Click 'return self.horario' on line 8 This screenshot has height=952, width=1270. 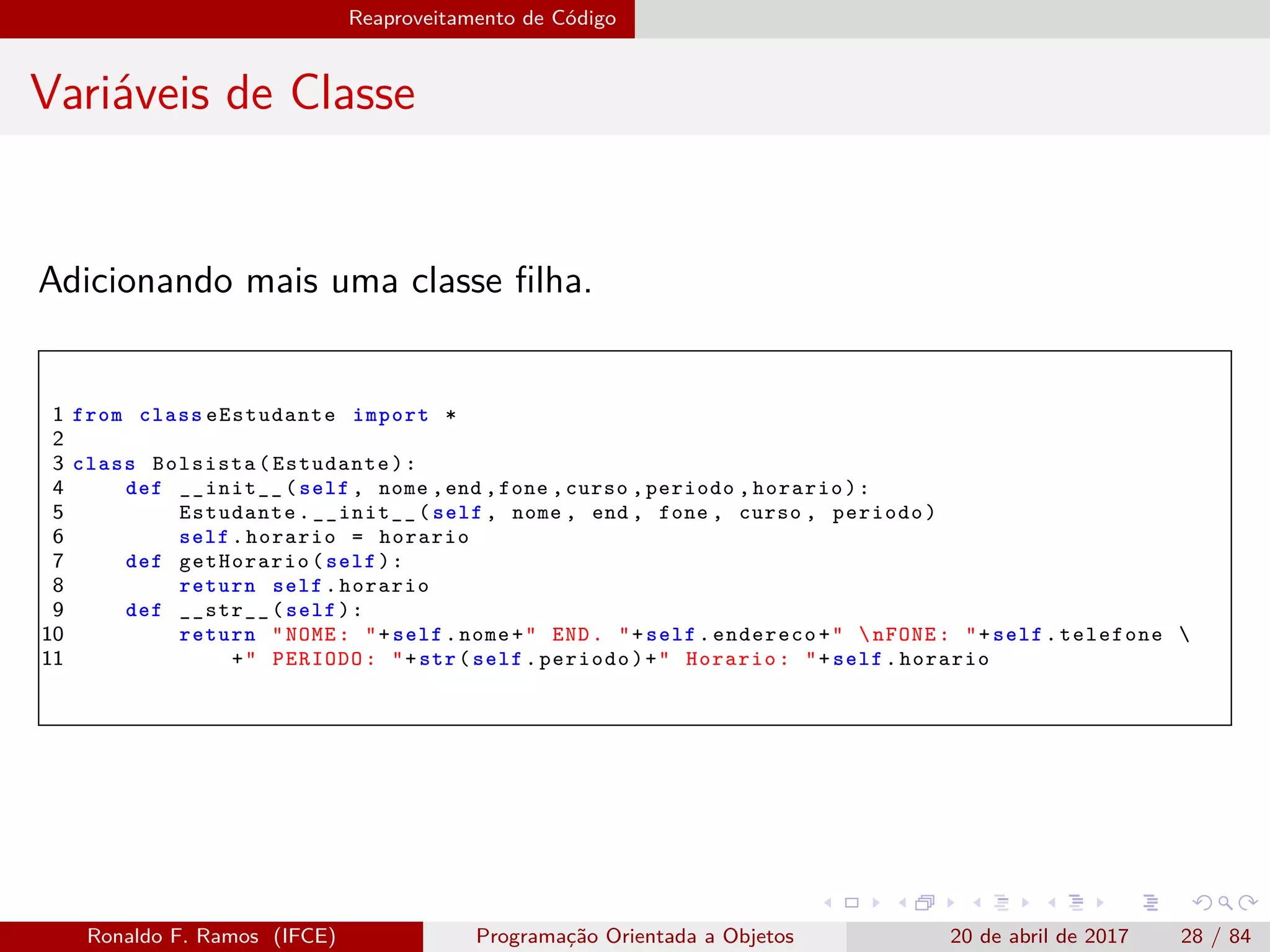[x=304, y=586]
